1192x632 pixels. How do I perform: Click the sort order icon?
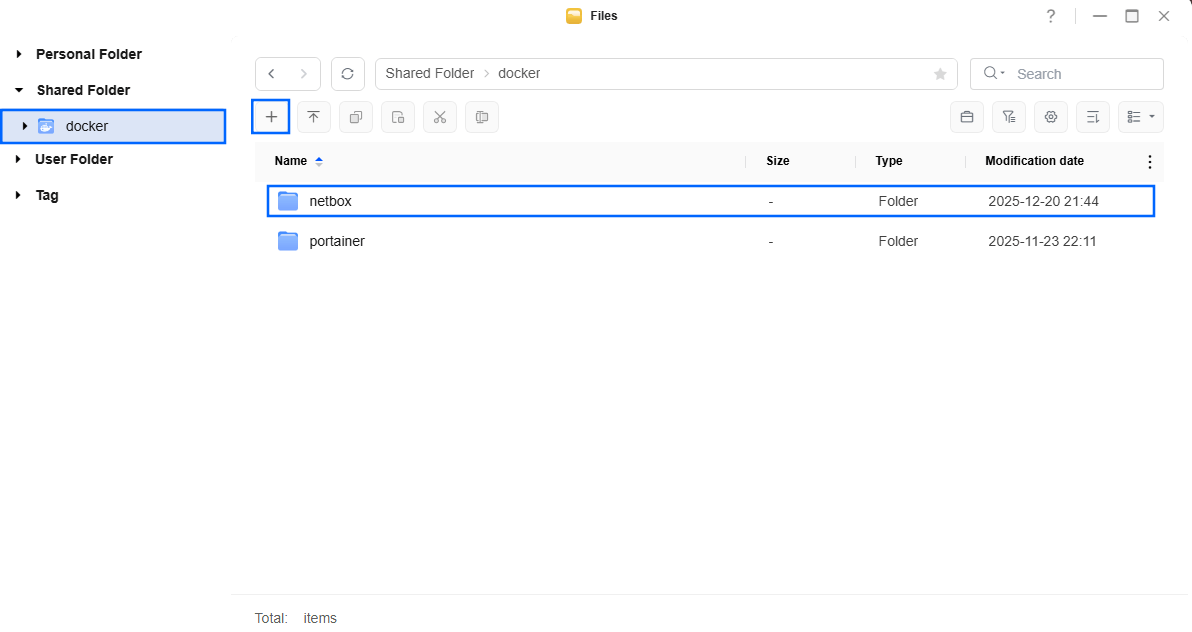coord(1092,117)
